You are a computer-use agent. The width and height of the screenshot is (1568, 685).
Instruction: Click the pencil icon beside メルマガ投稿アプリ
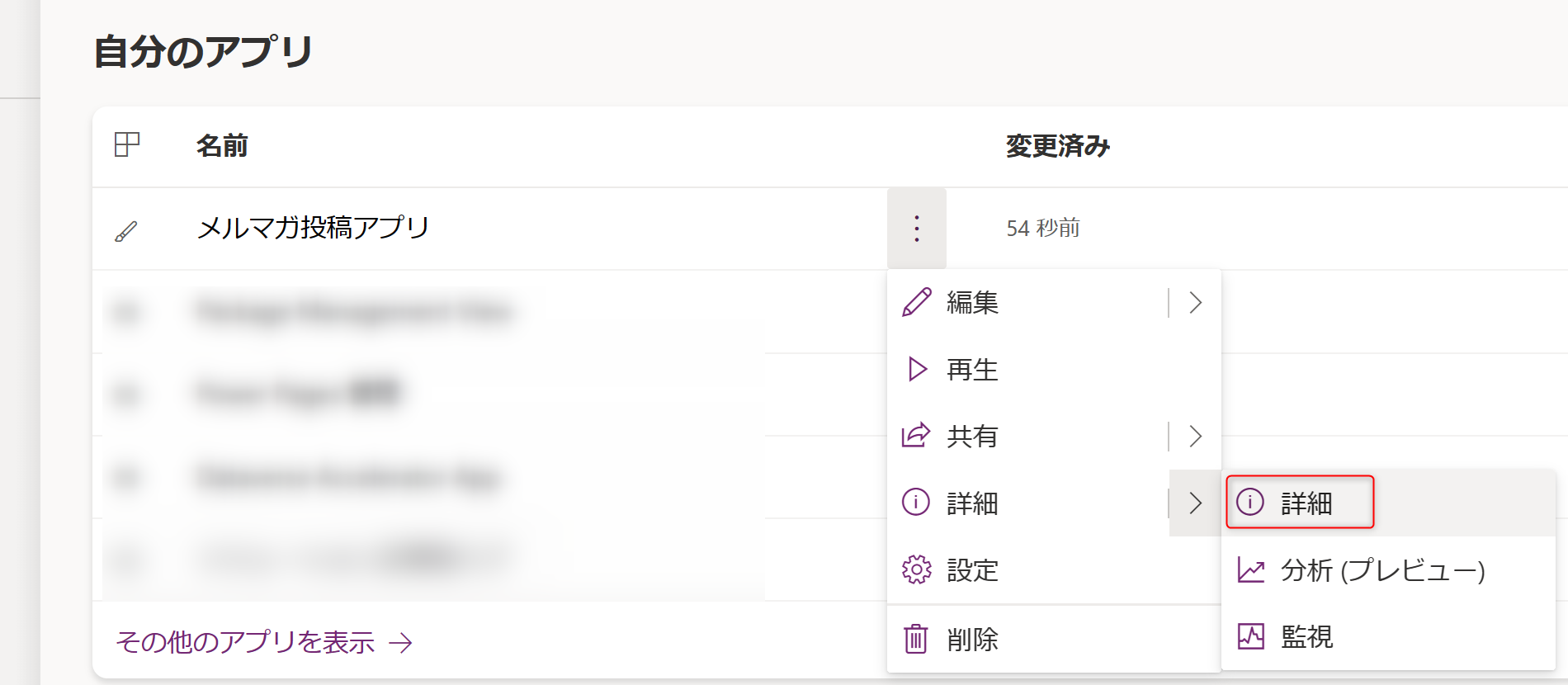126,231
